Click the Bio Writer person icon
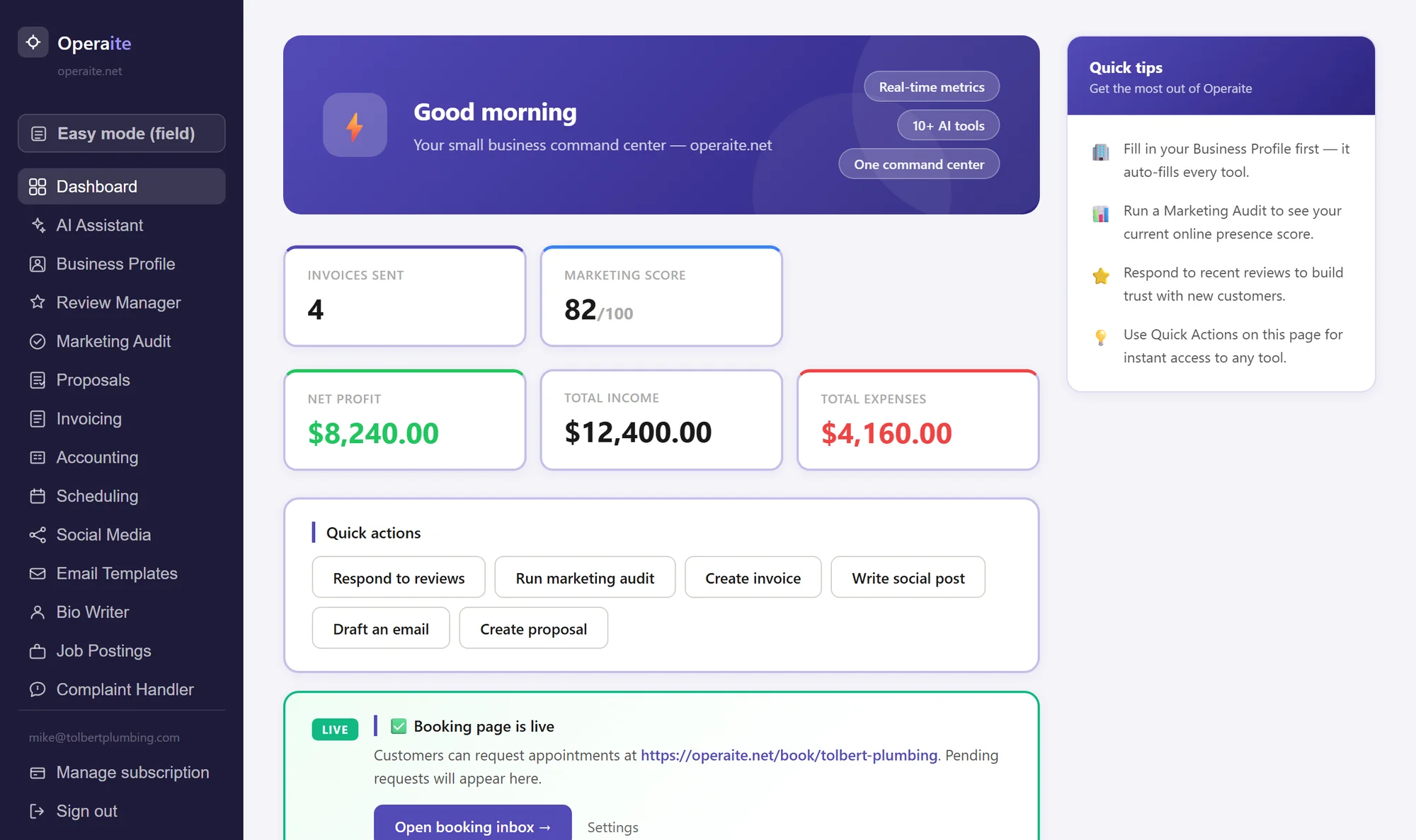 (38, 612)
